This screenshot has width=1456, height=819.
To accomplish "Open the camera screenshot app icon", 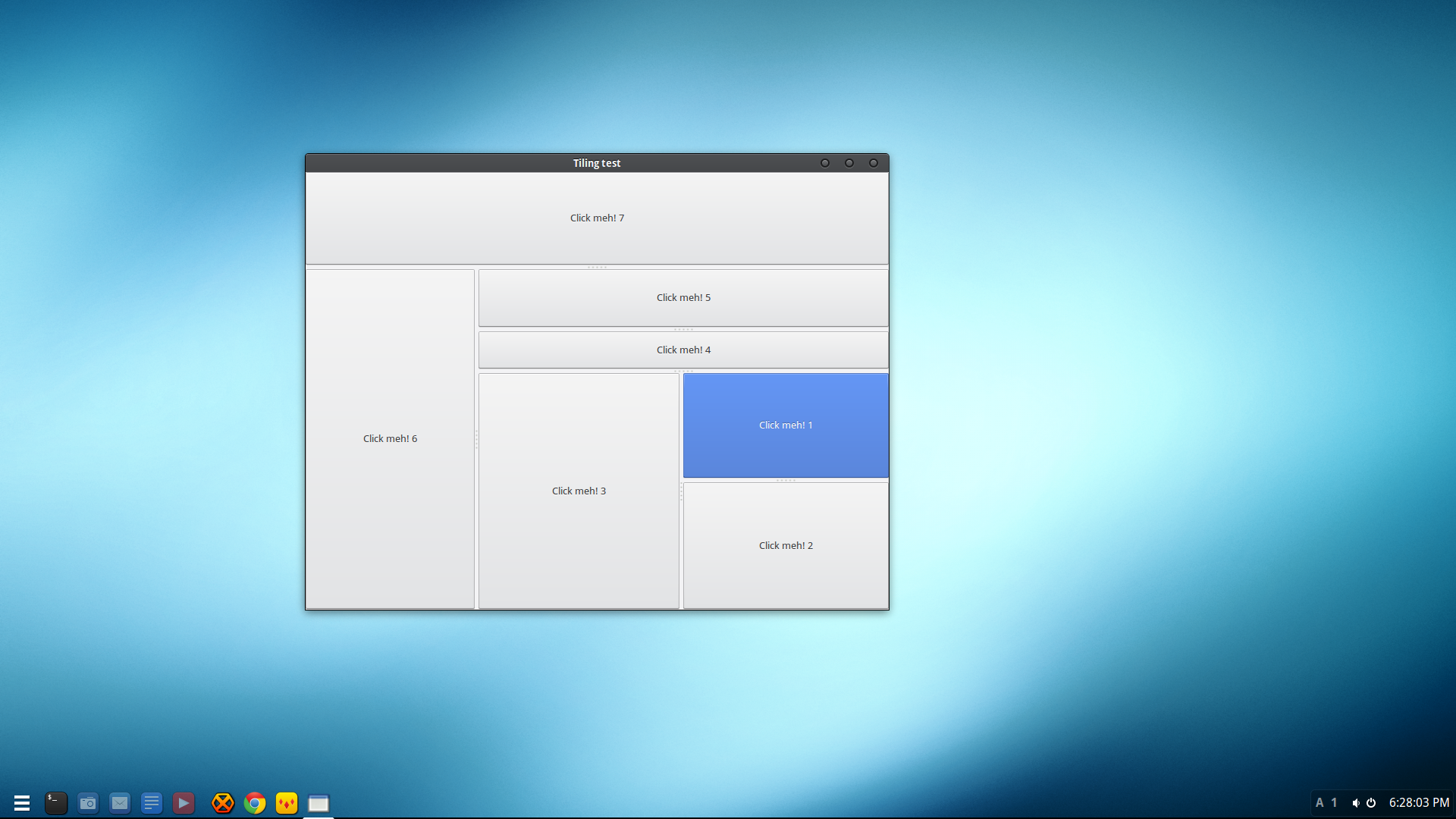I will [88, 803].
